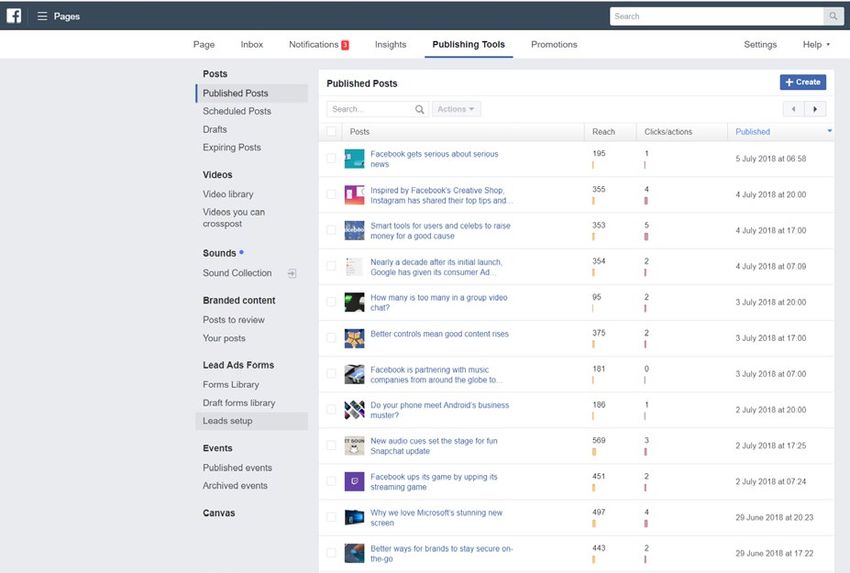Check the 'Smart tools for users and celebs' row
The height and width of the screenshot is (573, 850).
[x=331, y=230]
